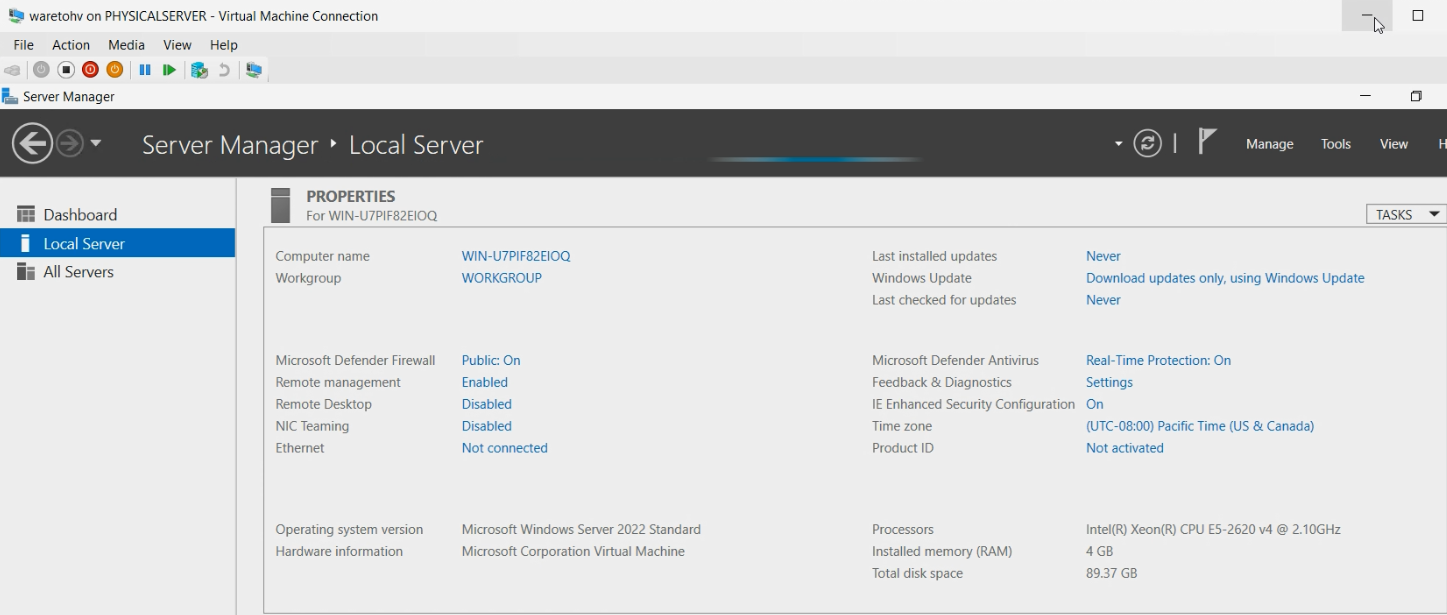Click 'Microsoft Corporation Virtual Machine' text

pyautogui.click(x=573, y=551)
